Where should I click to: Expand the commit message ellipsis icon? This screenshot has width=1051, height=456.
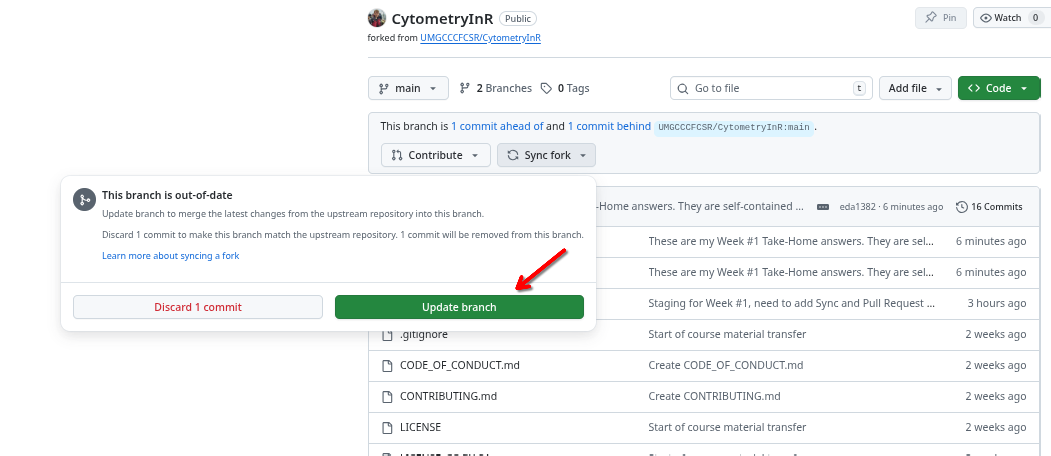pyautogui.click(x=823, y=207)
